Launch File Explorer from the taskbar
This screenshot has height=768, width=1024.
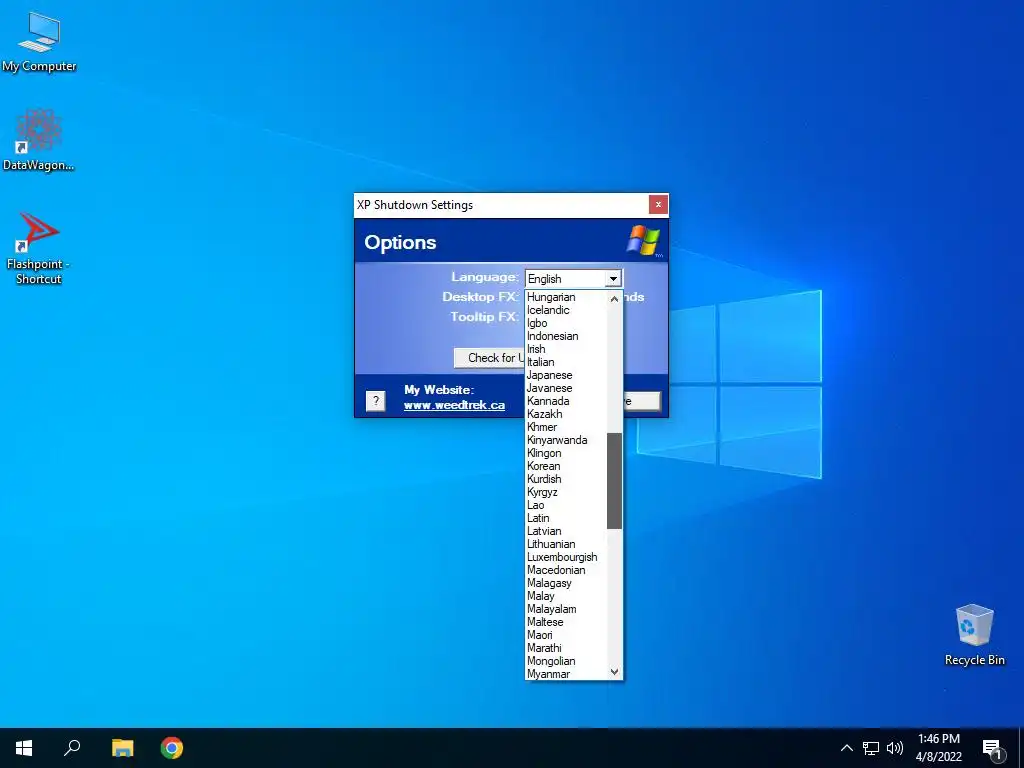tap(122, 748)
